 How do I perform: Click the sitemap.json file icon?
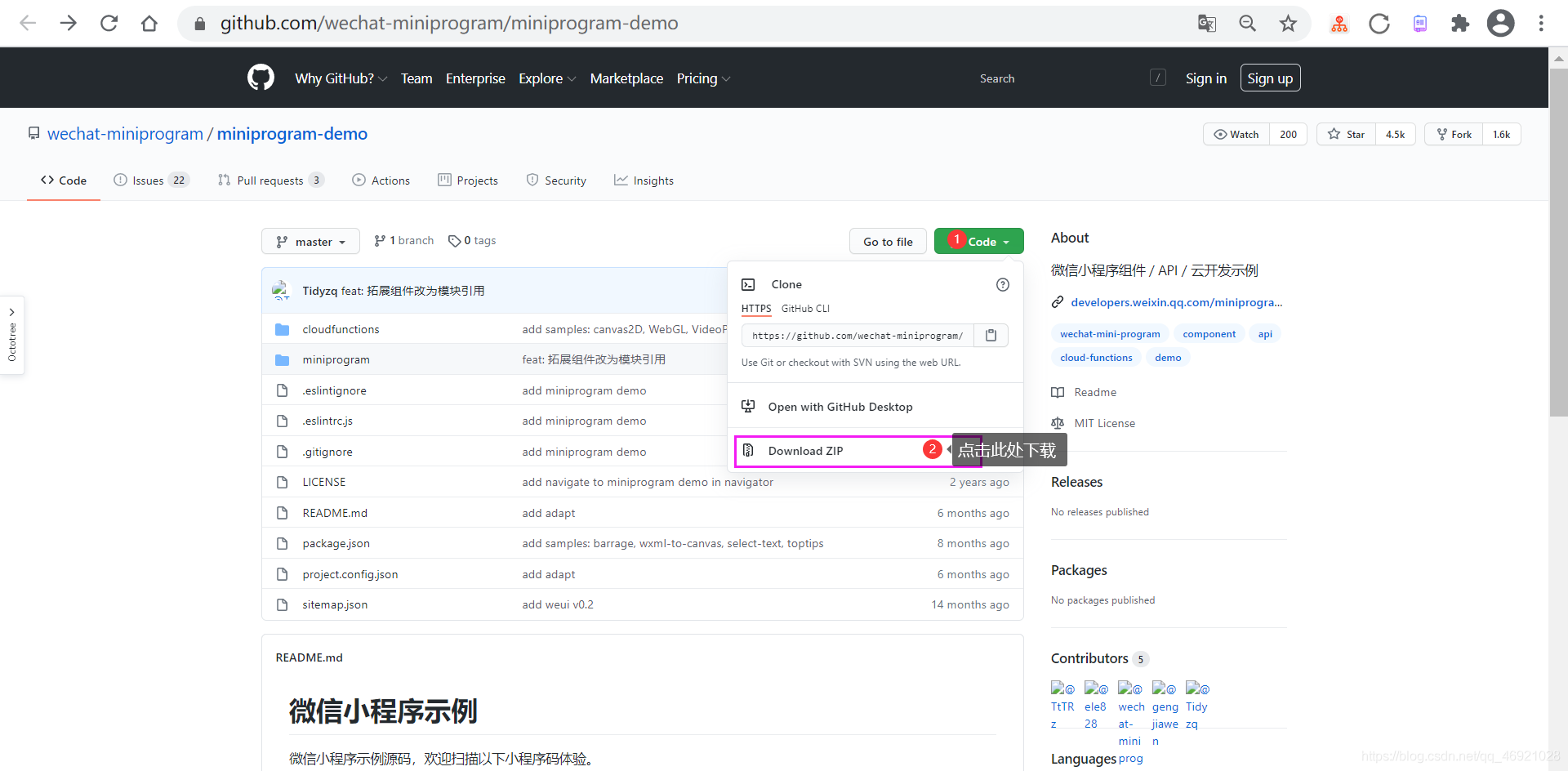click(283, 604)
